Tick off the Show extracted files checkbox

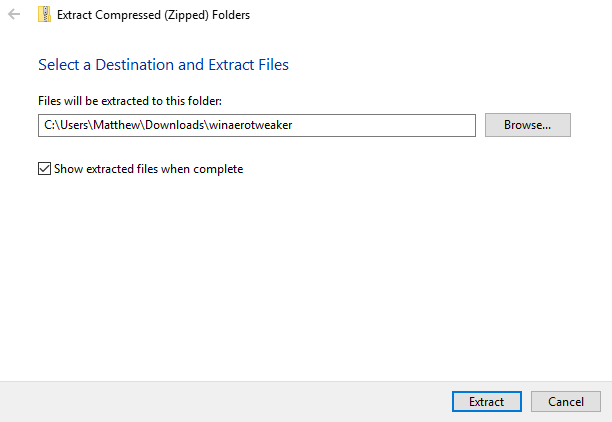click(x=44, y=169)
